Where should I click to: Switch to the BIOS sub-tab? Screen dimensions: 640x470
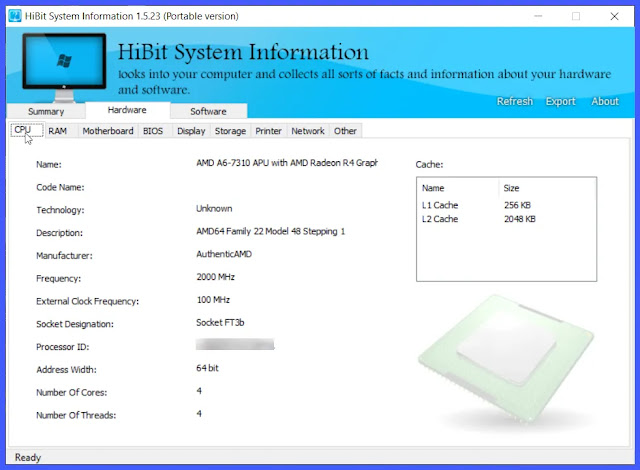tap(153, 131)
